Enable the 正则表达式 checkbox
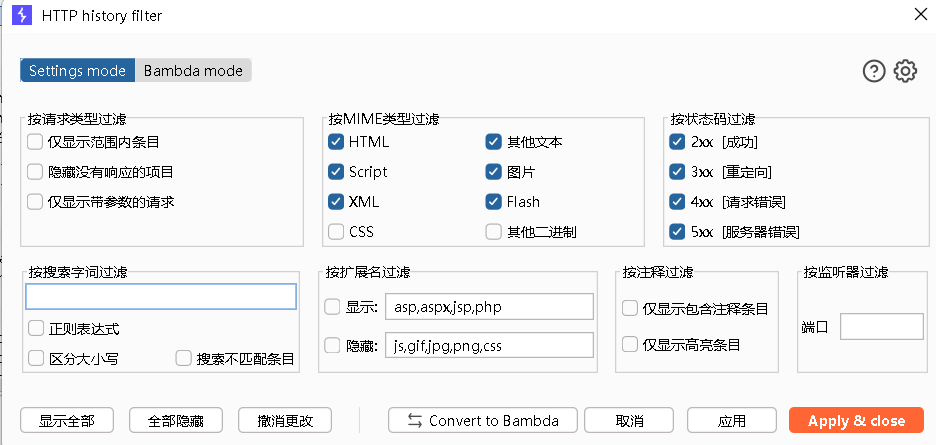936x445 pixels. point(36,328)
